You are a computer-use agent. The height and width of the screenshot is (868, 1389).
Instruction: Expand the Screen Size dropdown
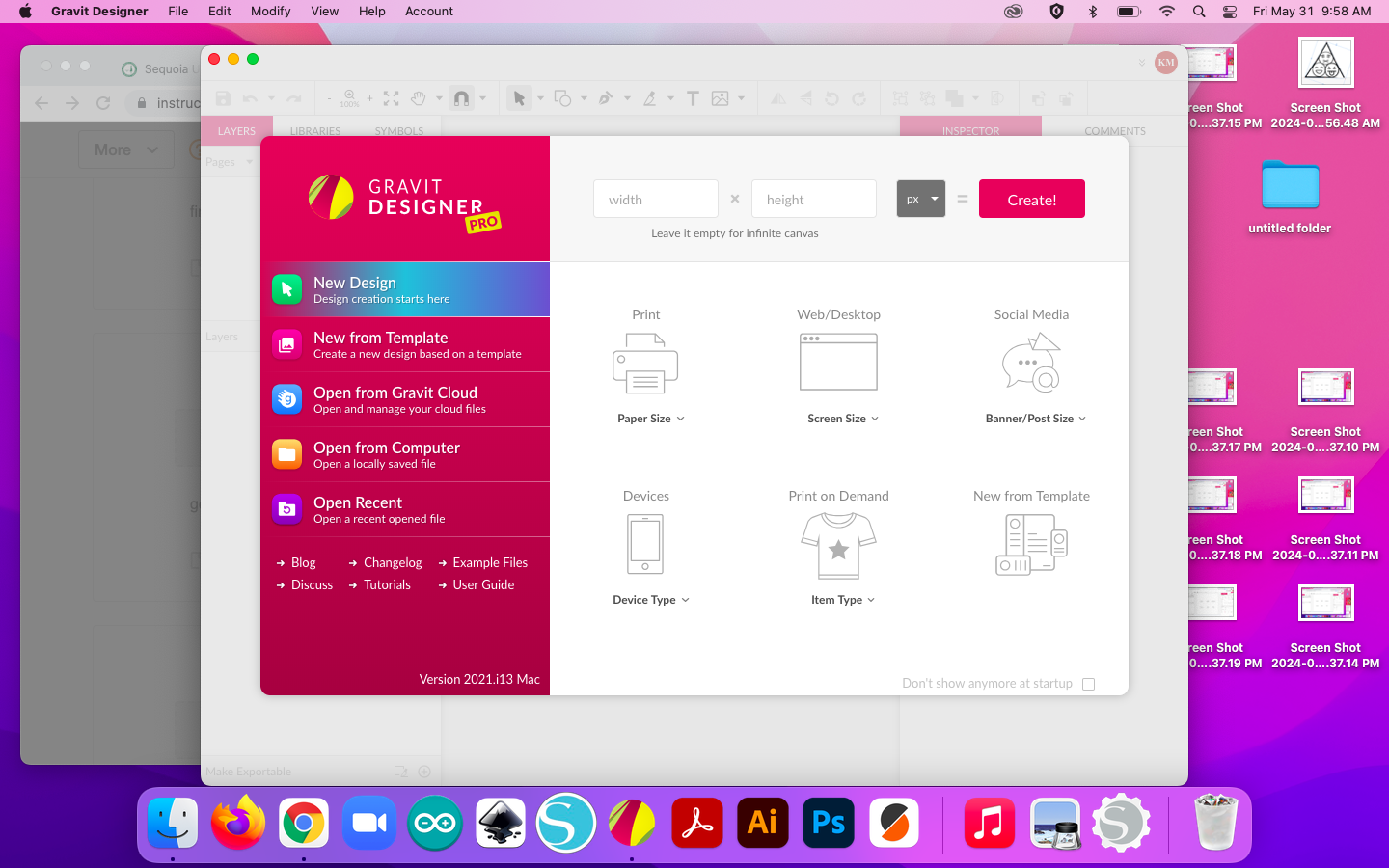[843, 419]
